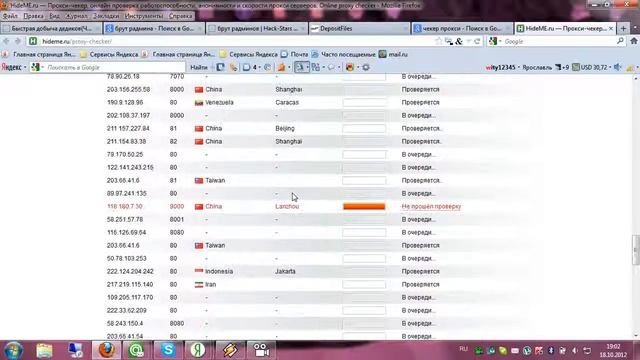This screenshot has height=360, width=640.
Task: Click the Iran country cell
Action: coord(205,284)
